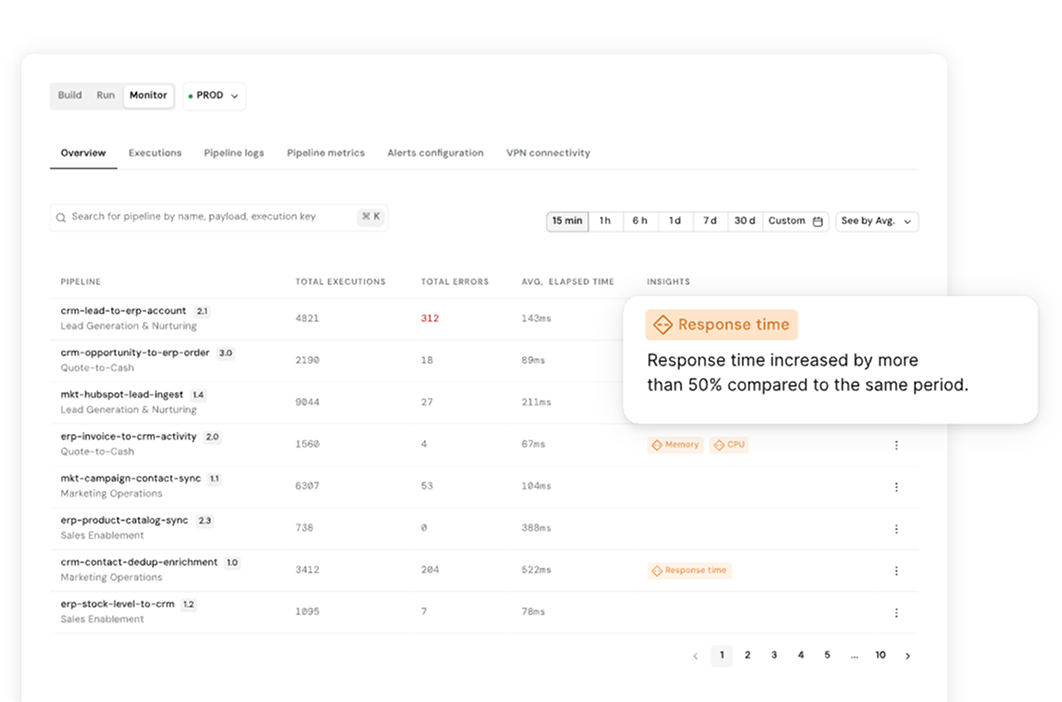Click the Response time tooltip header badge
The width and height of the screenshot is (1062, 702).
[721, 325]
